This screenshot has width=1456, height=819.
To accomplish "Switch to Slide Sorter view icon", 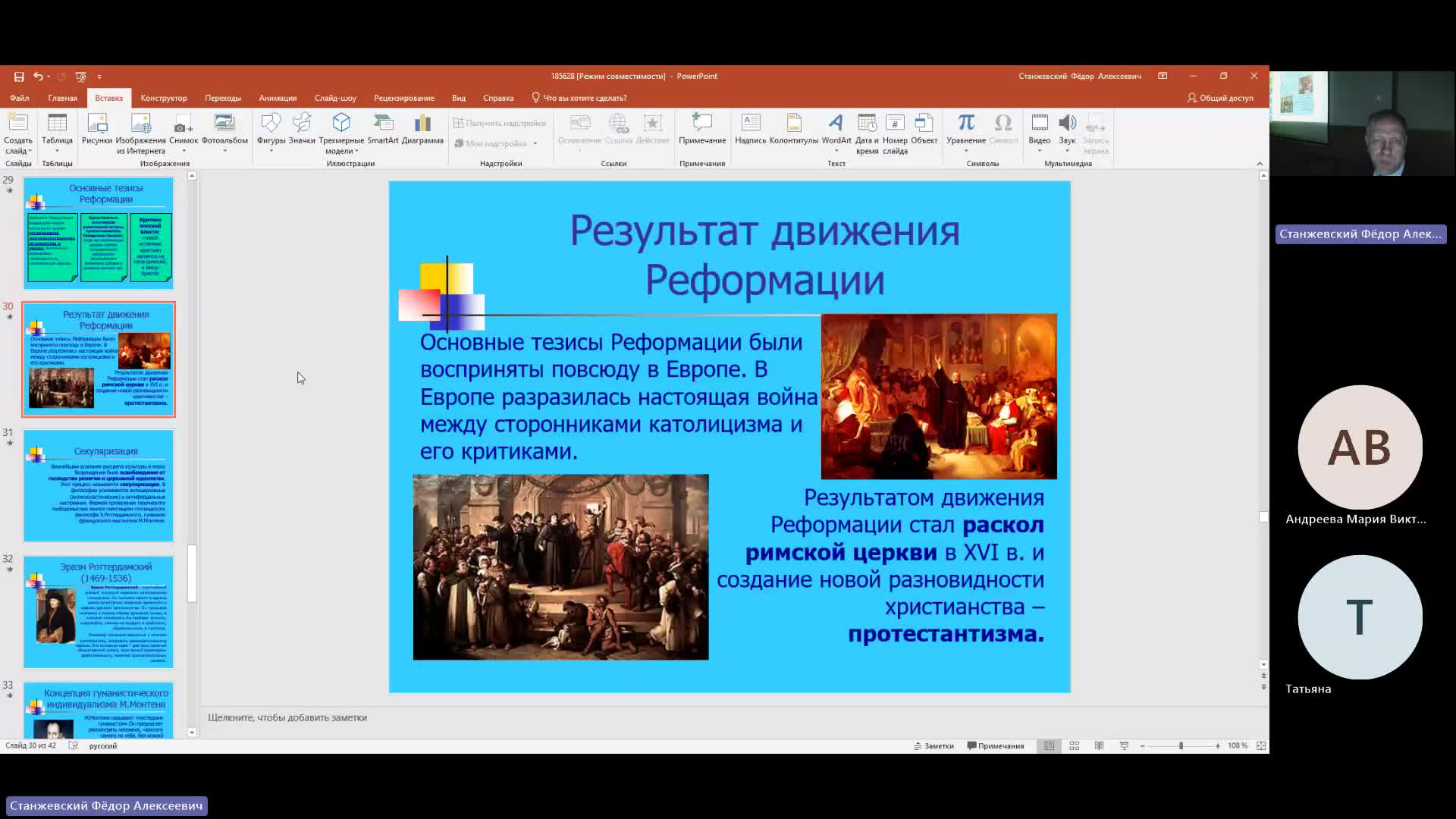I will (1074, 746).
